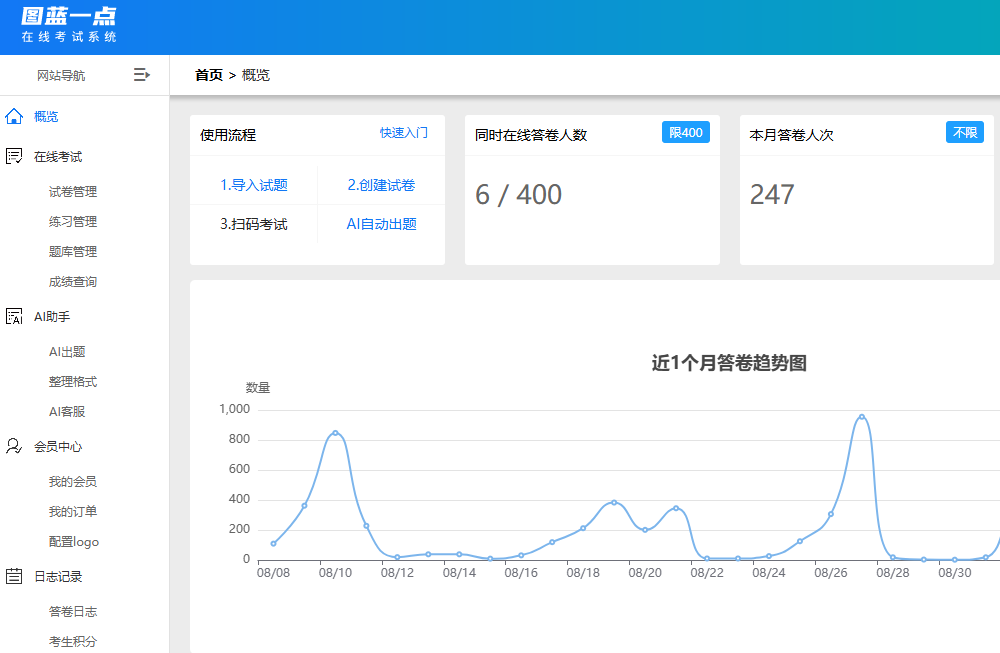Open 整理格式 tool

coord(73,381)
